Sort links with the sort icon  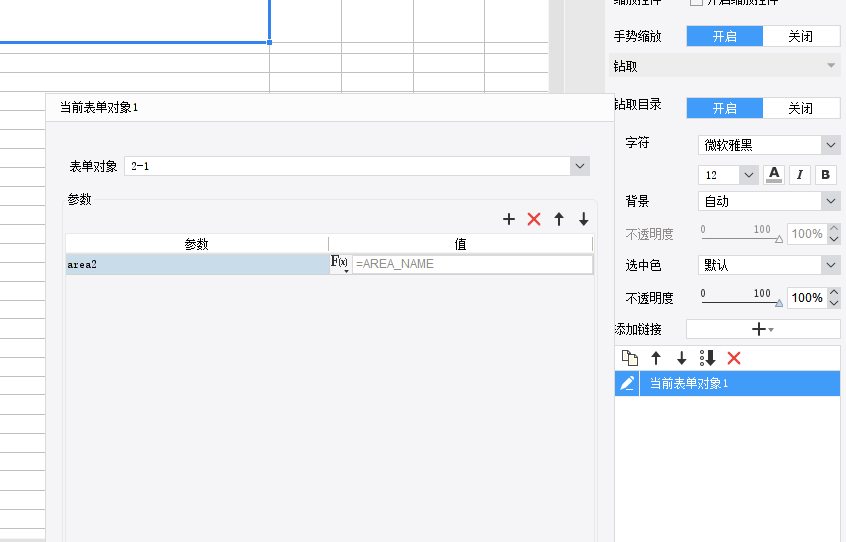pos(707,358)
